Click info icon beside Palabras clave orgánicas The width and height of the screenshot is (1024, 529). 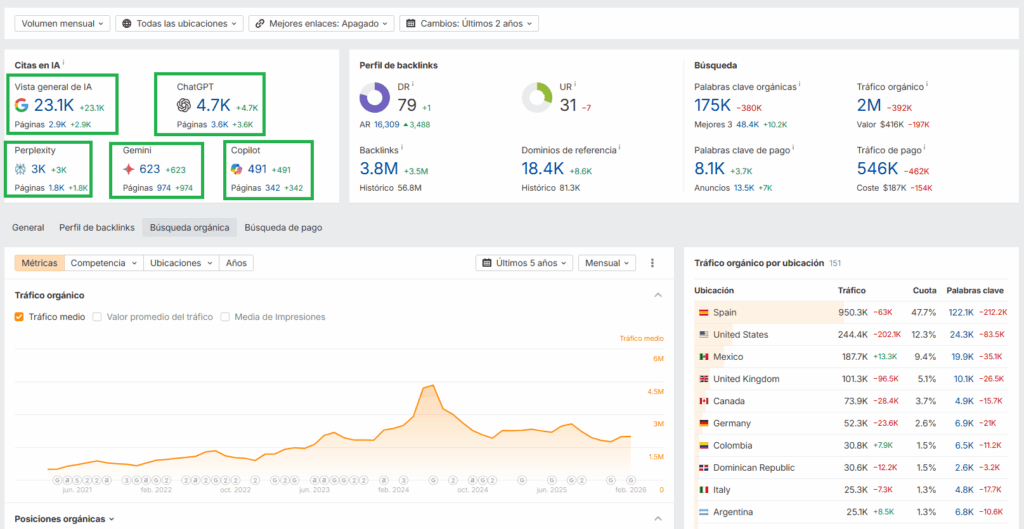click(800, 84)
